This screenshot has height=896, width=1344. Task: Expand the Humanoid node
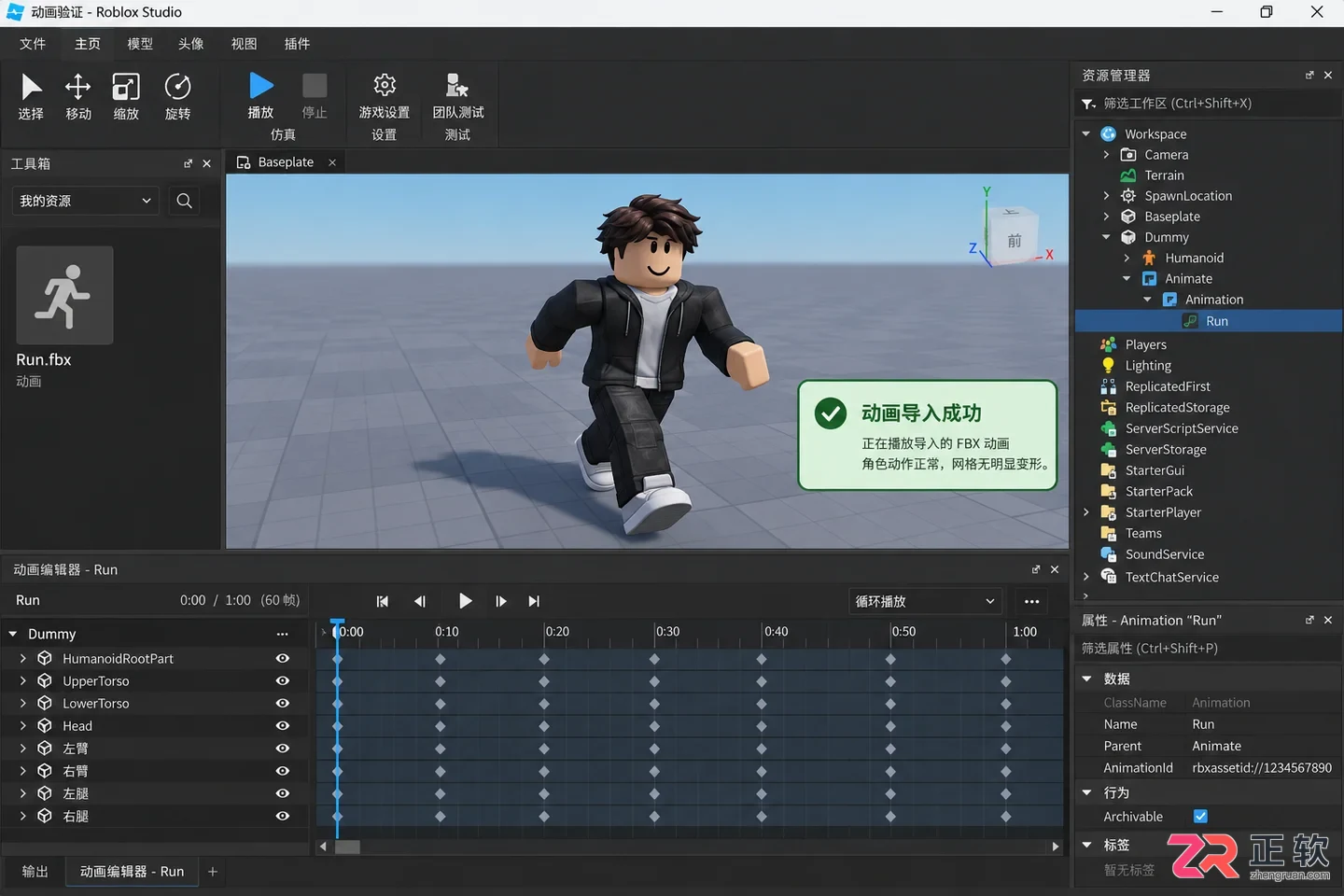[1127, 258]
